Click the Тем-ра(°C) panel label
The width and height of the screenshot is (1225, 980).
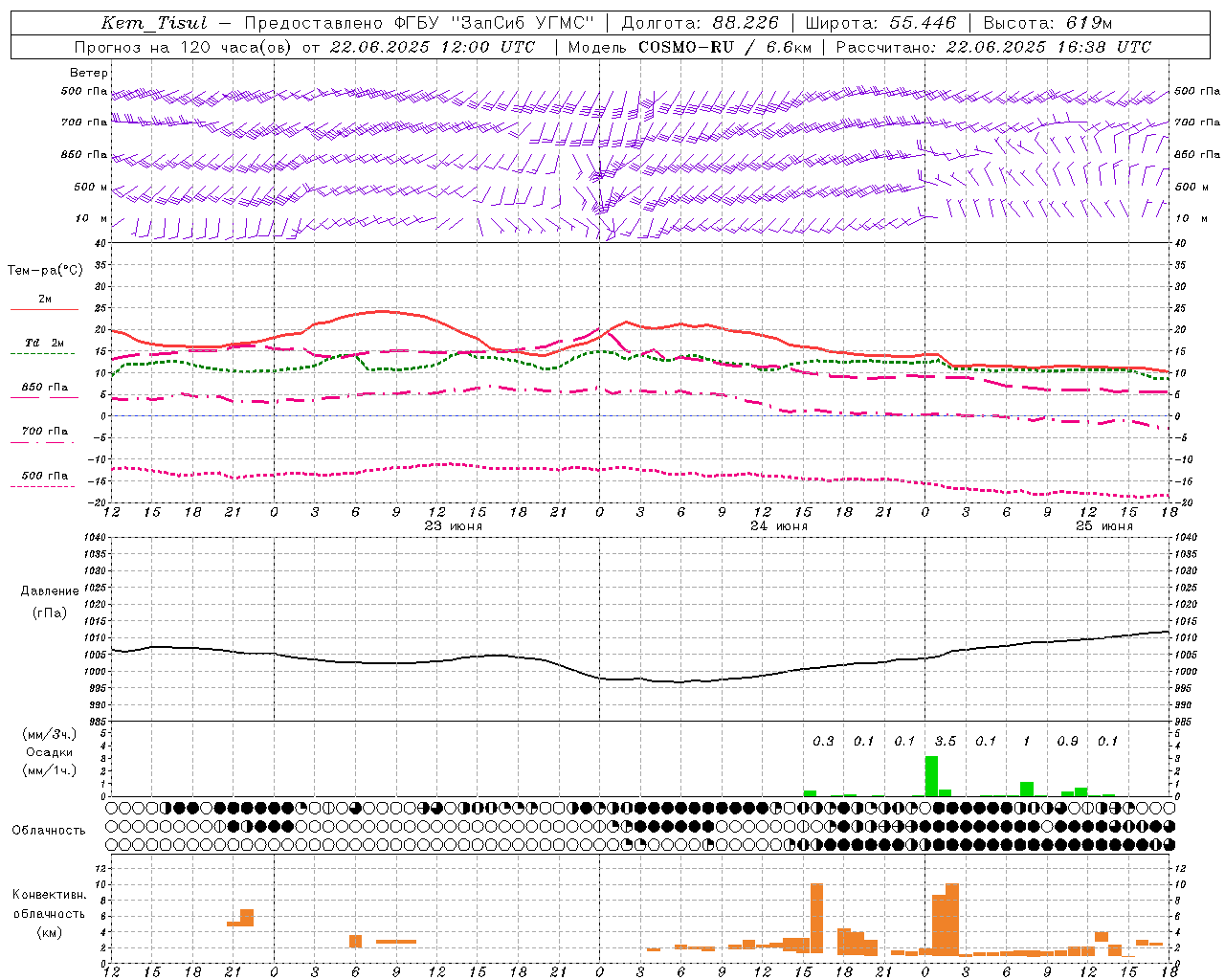tap(45, 270)
